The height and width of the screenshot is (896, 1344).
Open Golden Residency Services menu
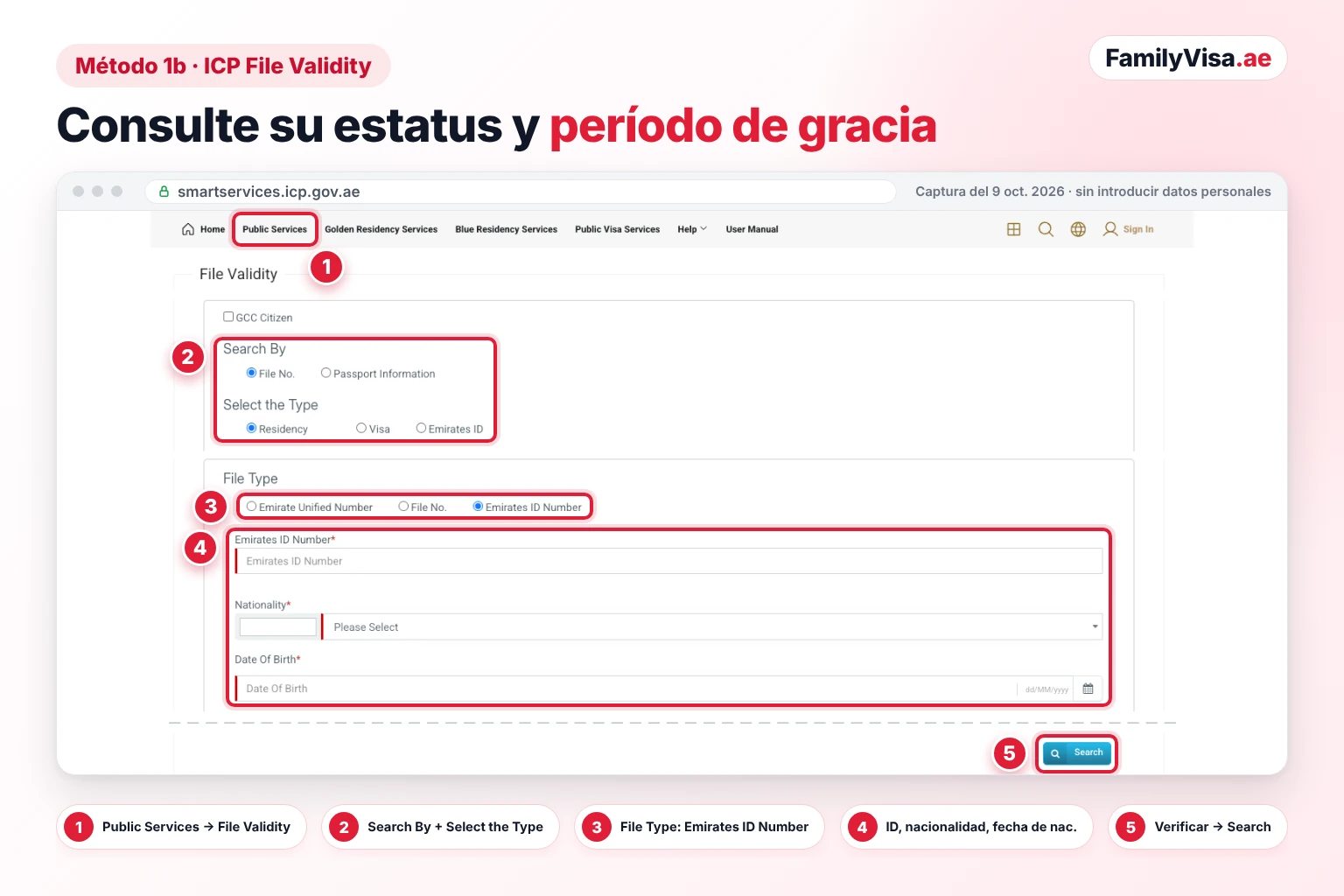381,229
